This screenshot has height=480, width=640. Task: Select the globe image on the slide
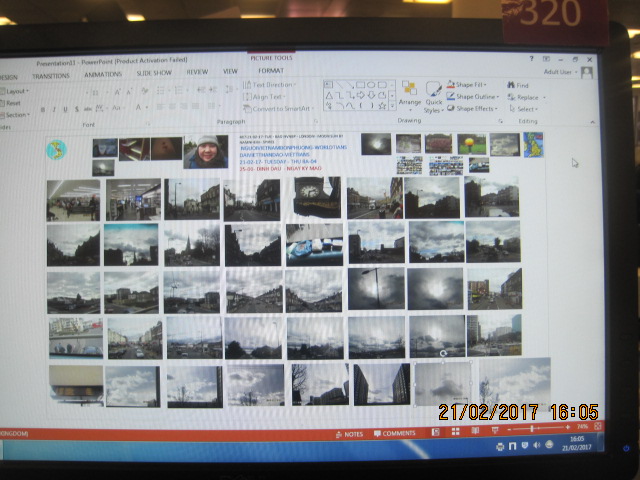point(56,149)
